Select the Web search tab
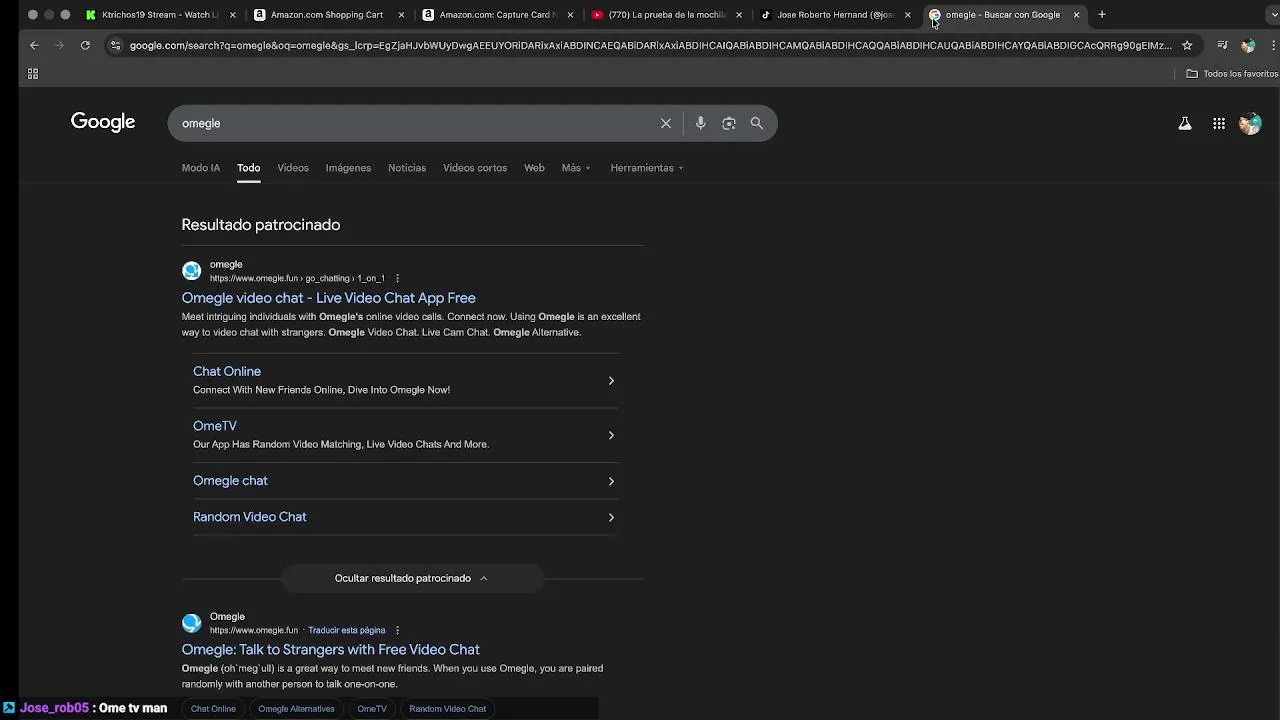Image resolution: width=1280 pixels, height=720 pixels. coord(534,168)
